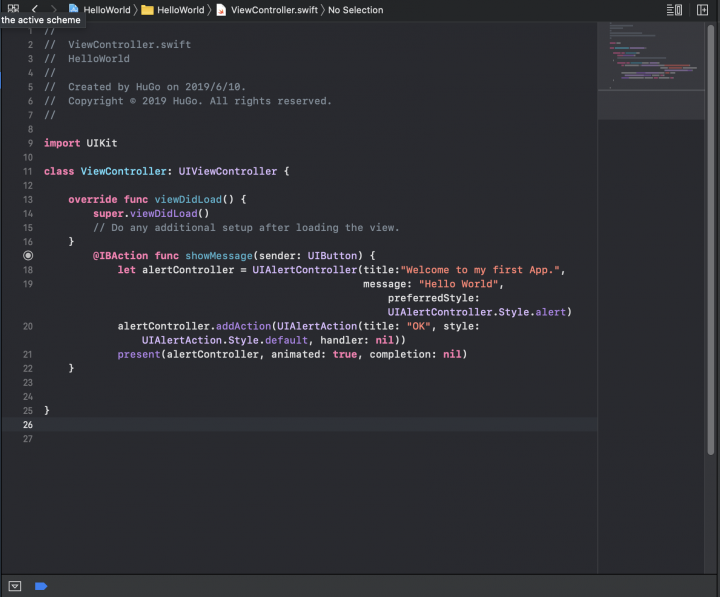The height and width of the screenshot is (597, 720).
Task: Click '// ViewController.swift' comment on line 2
Action: click(118, 45)
